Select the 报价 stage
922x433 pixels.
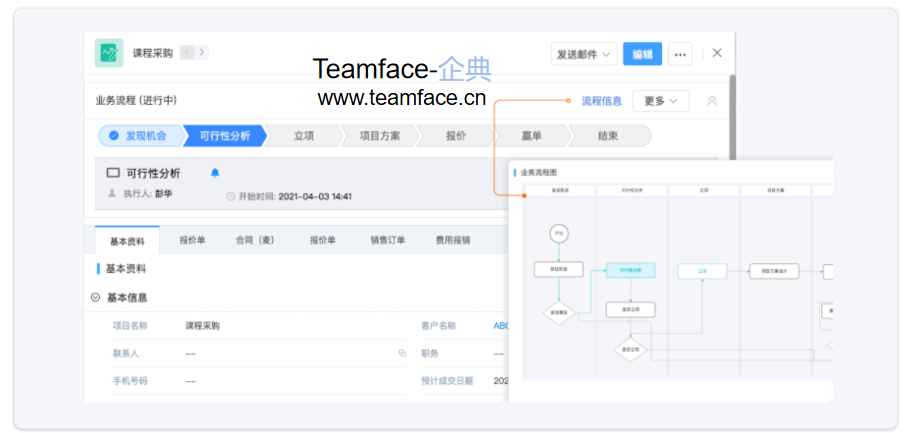(456, 136)
